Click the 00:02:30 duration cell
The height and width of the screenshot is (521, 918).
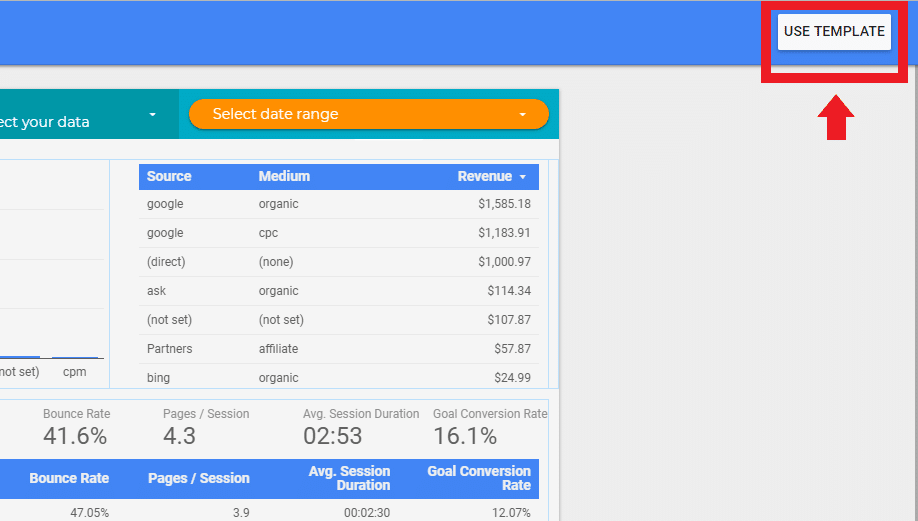pos(366,513)
